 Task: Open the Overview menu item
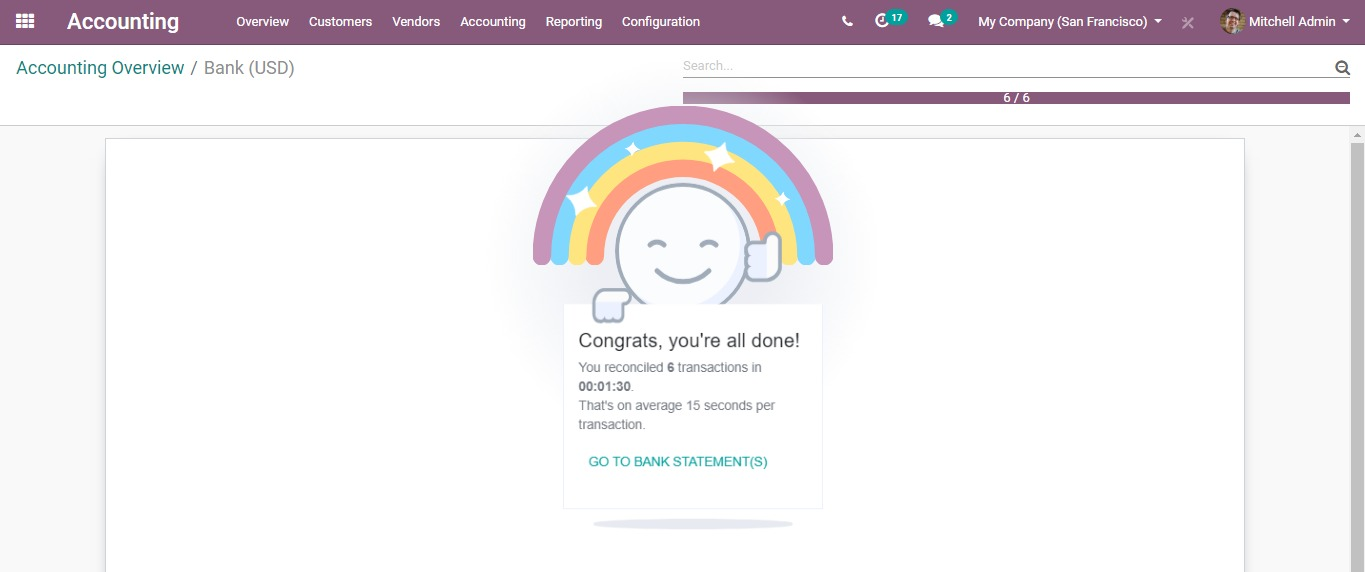point(262,21)
